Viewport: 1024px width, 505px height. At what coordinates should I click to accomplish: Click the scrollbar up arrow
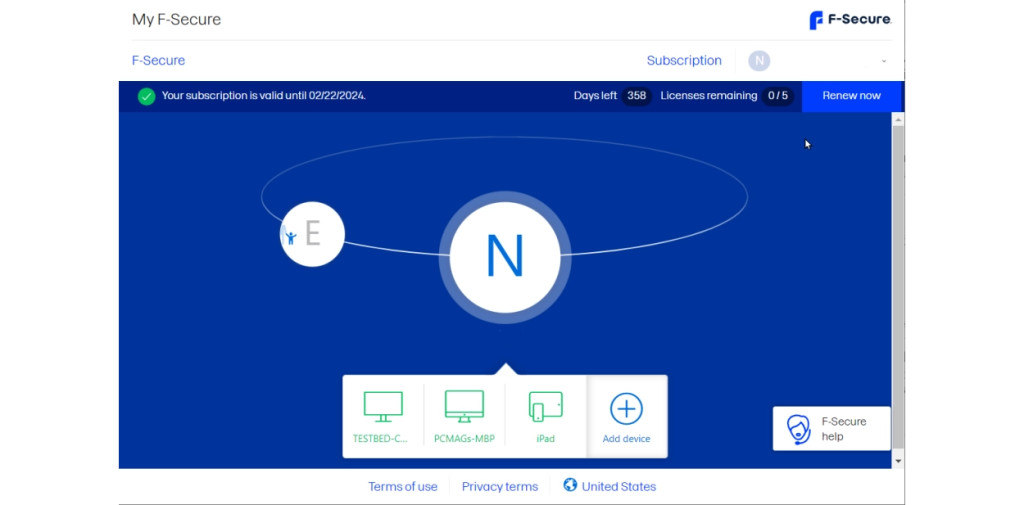tap(898, 120)
